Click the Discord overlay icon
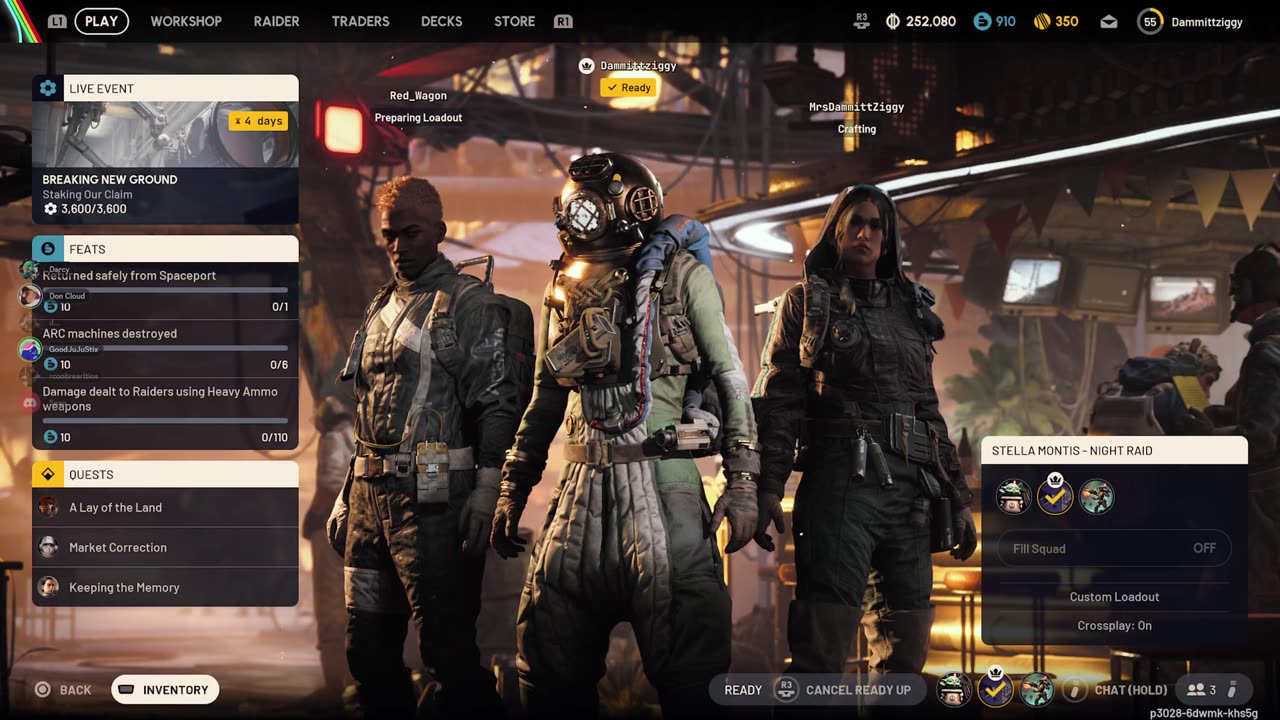The width and height of the screenshot is (1280, 720). pyautogui.click(x=30, y=403)
